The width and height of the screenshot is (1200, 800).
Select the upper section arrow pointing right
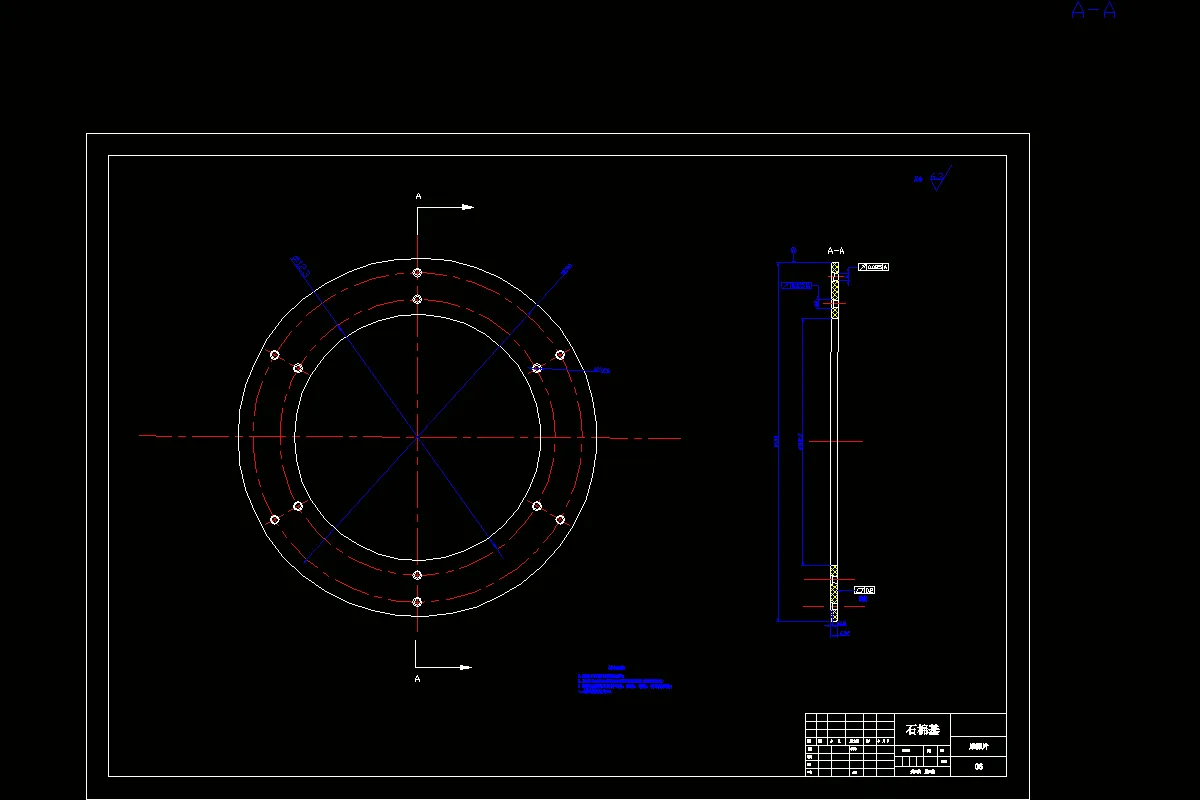[x=467, y=207]
